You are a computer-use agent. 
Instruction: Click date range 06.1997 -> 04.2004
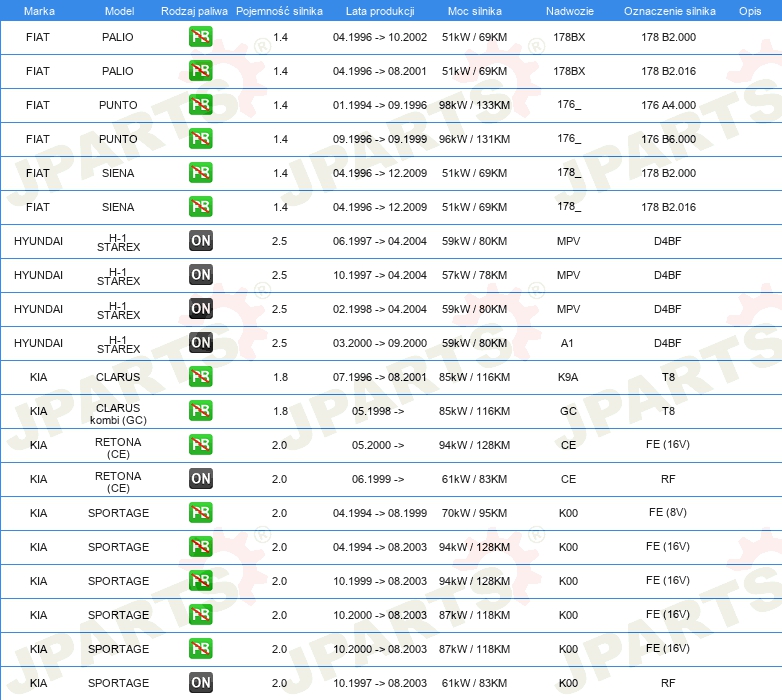point(380,241)
